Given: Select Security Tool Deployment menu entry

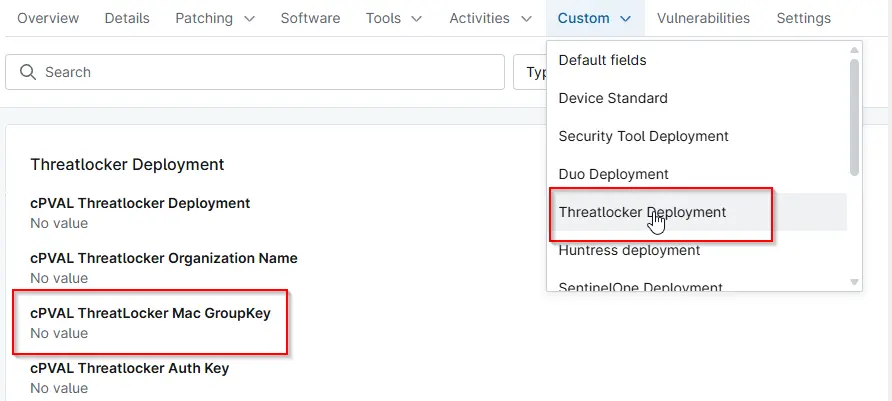Looking at the screenshot, I should click(x=643, y=136).
